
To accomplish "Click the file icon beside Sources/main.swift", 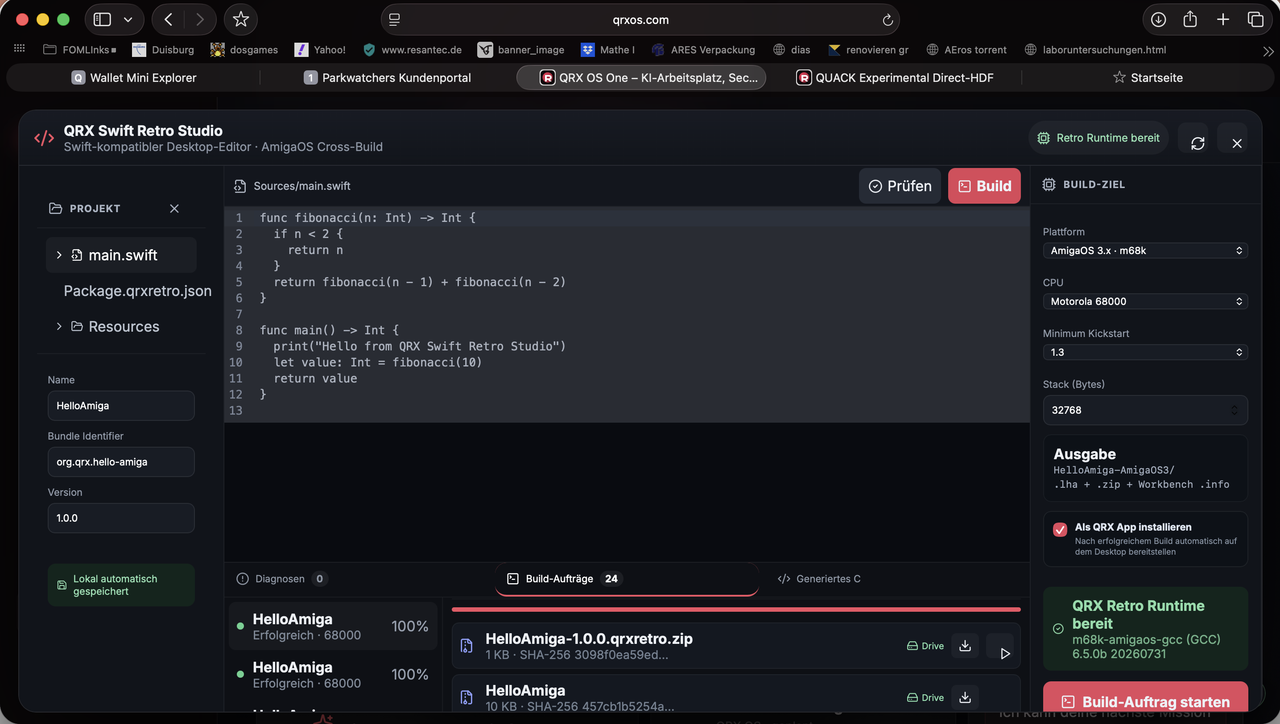I will [x=240, y=186].
